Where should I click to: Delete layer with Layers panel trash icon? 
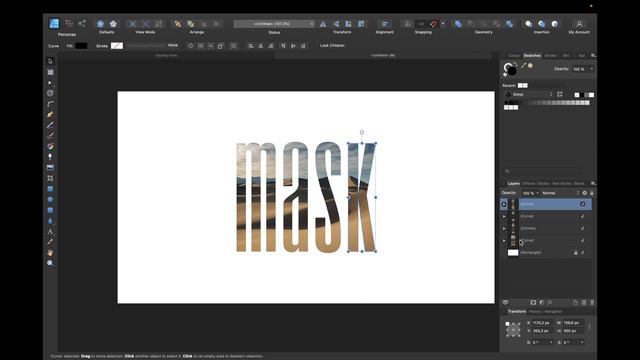(x=592, y=302)
